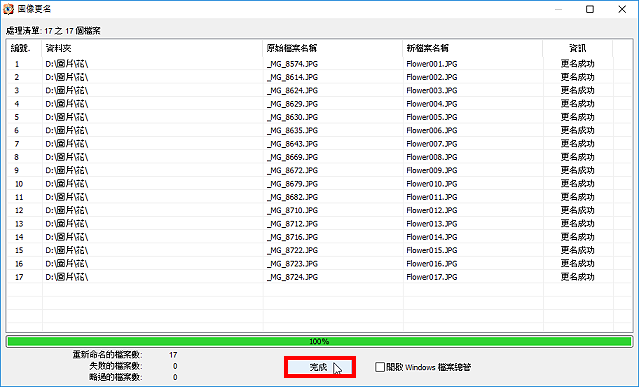Maximize the 圖像更名 window
The height and width of the screenshot is (387, 639).
click(x=590, y=9)
